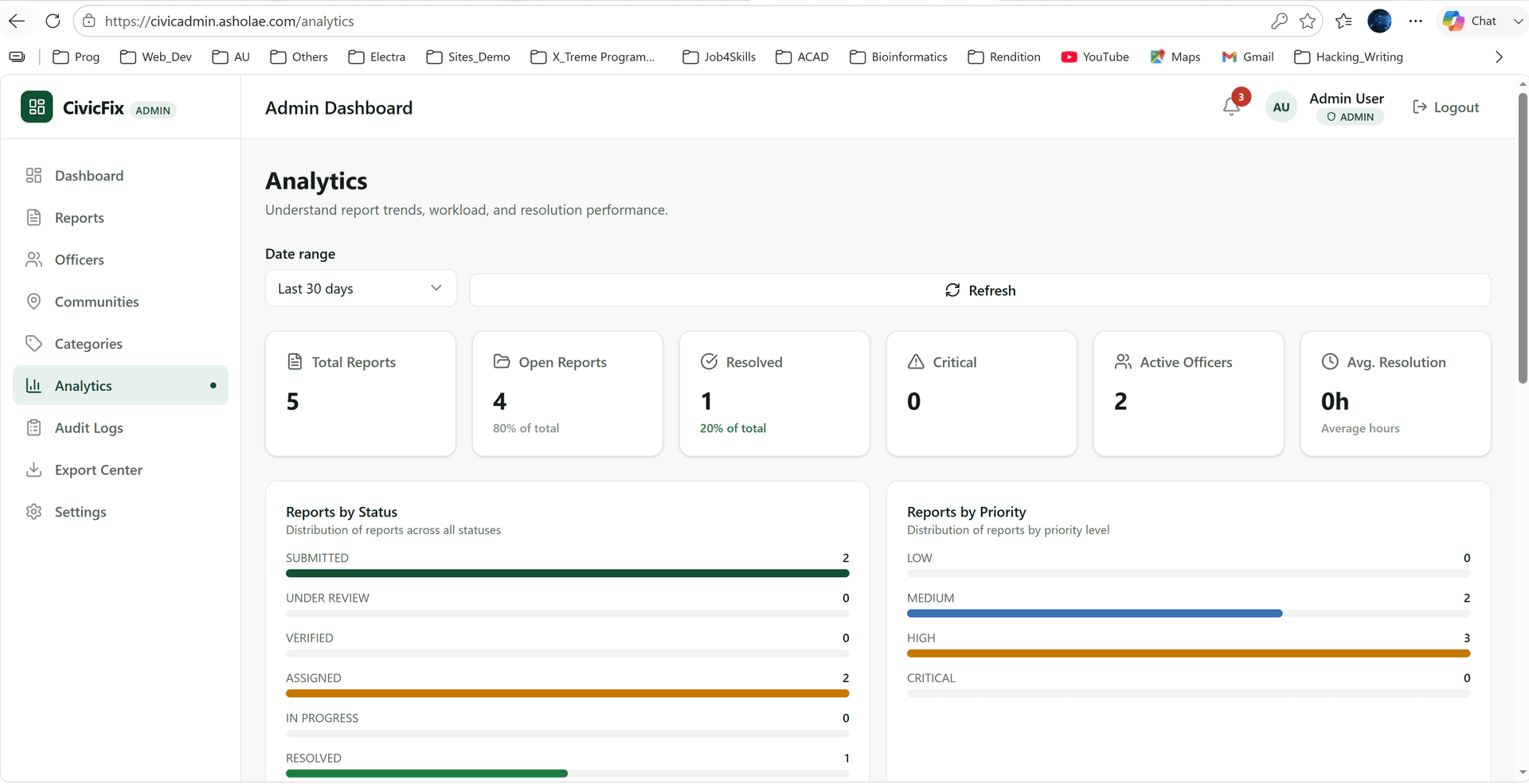This screenshot has width=1529, height=784.
Task: Open Reports in the sidebar
Action: coord(120,217)
